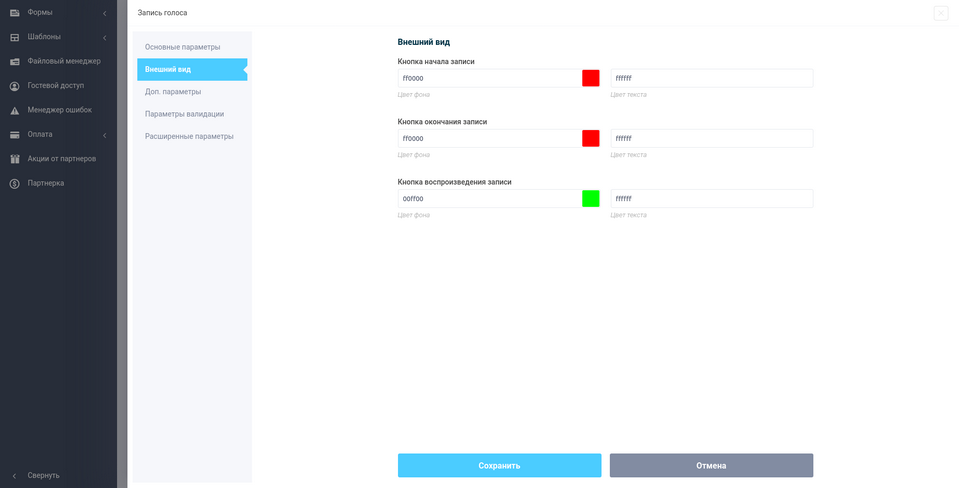Click the Шаблоны icon in sidebar
This screenshot has height=488, width=959.
point(15,37)
